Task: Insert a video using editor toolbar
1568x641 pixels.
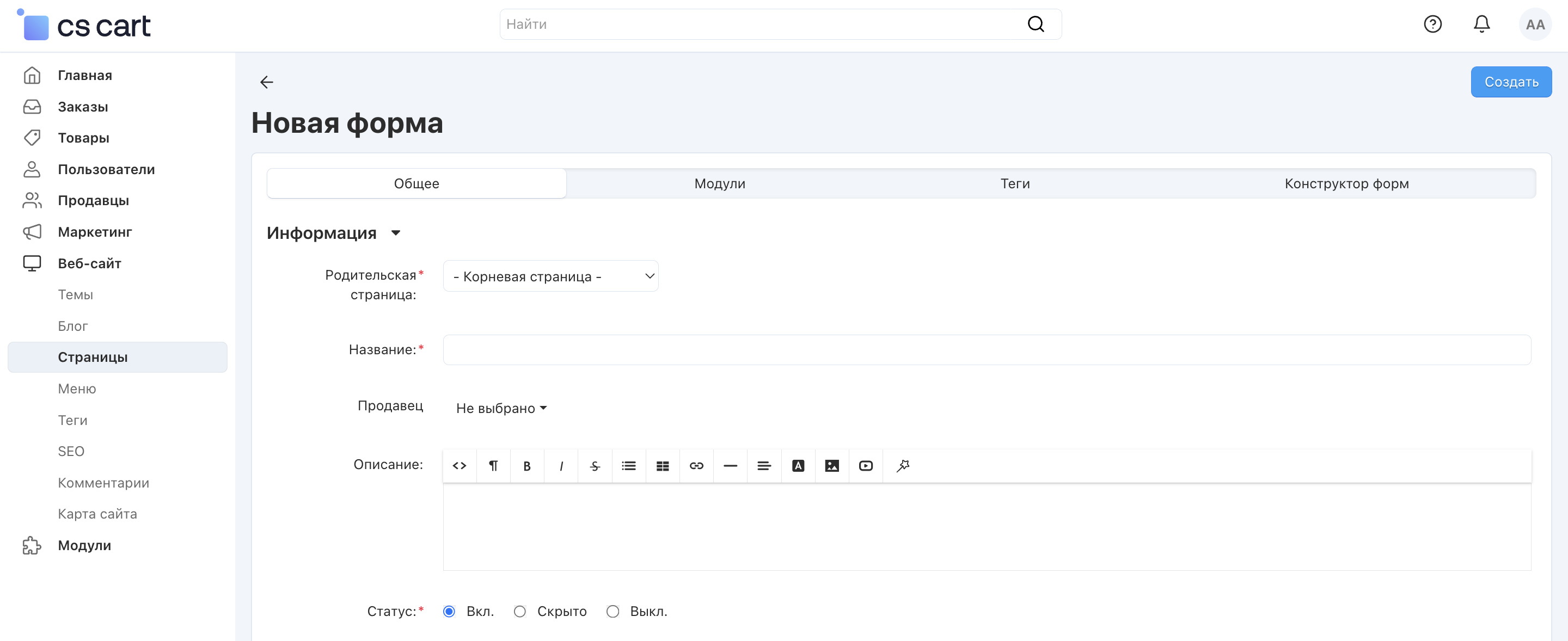Action: tap(866, 466)
